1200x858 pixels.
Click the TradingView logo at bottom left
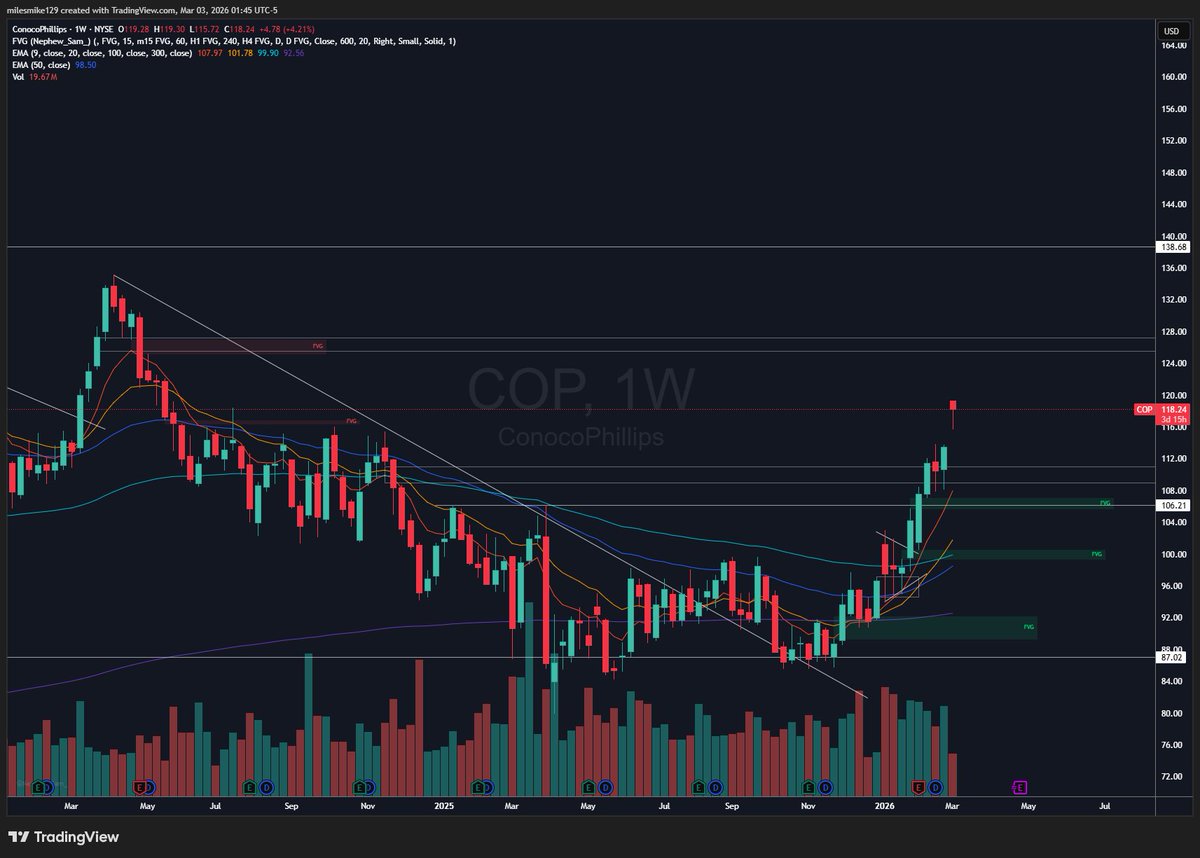click(x=63, y=836)
